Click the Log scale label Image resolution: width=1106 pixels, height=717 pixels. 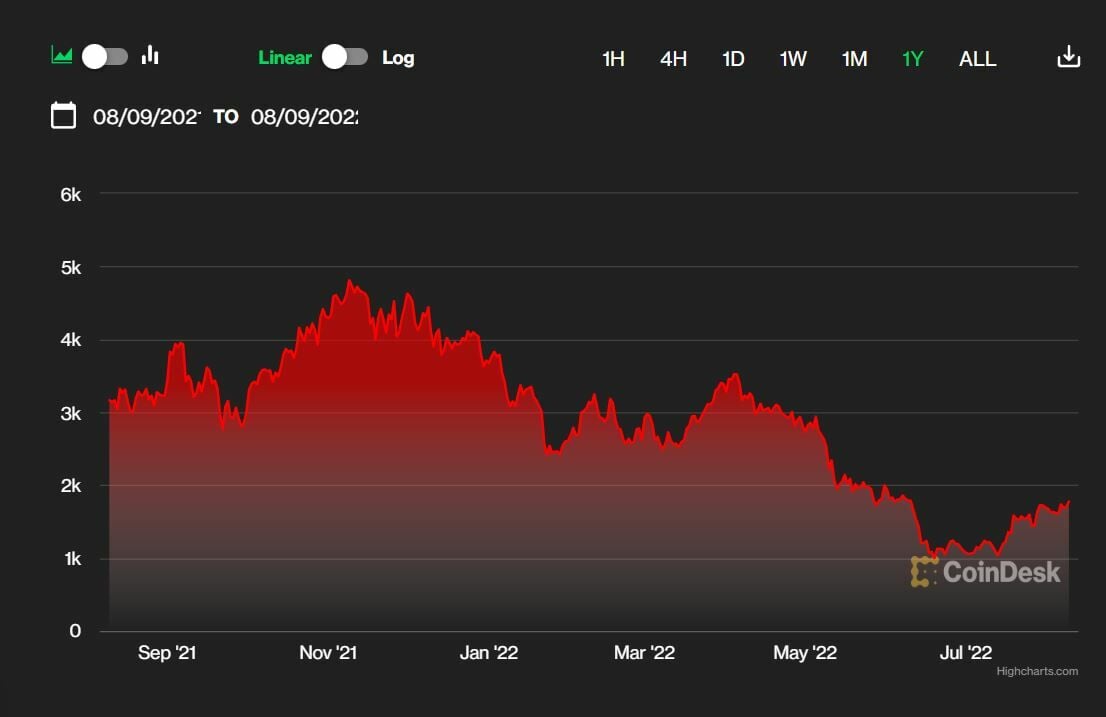pos(398,58)
